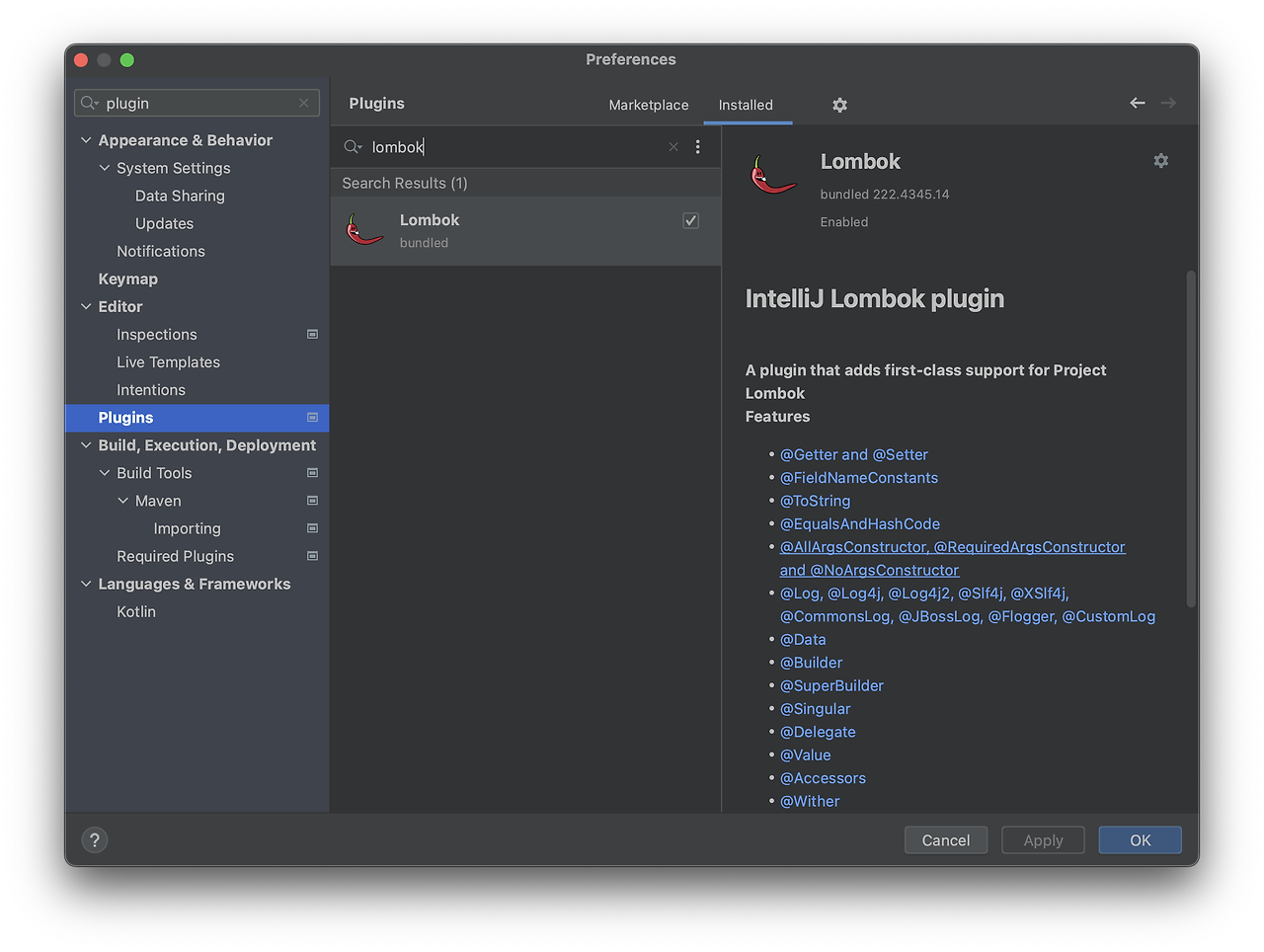Select Kotlin under Languages & Frameworks
This screenshot has width=1264, height=952.
click(136, 611)
